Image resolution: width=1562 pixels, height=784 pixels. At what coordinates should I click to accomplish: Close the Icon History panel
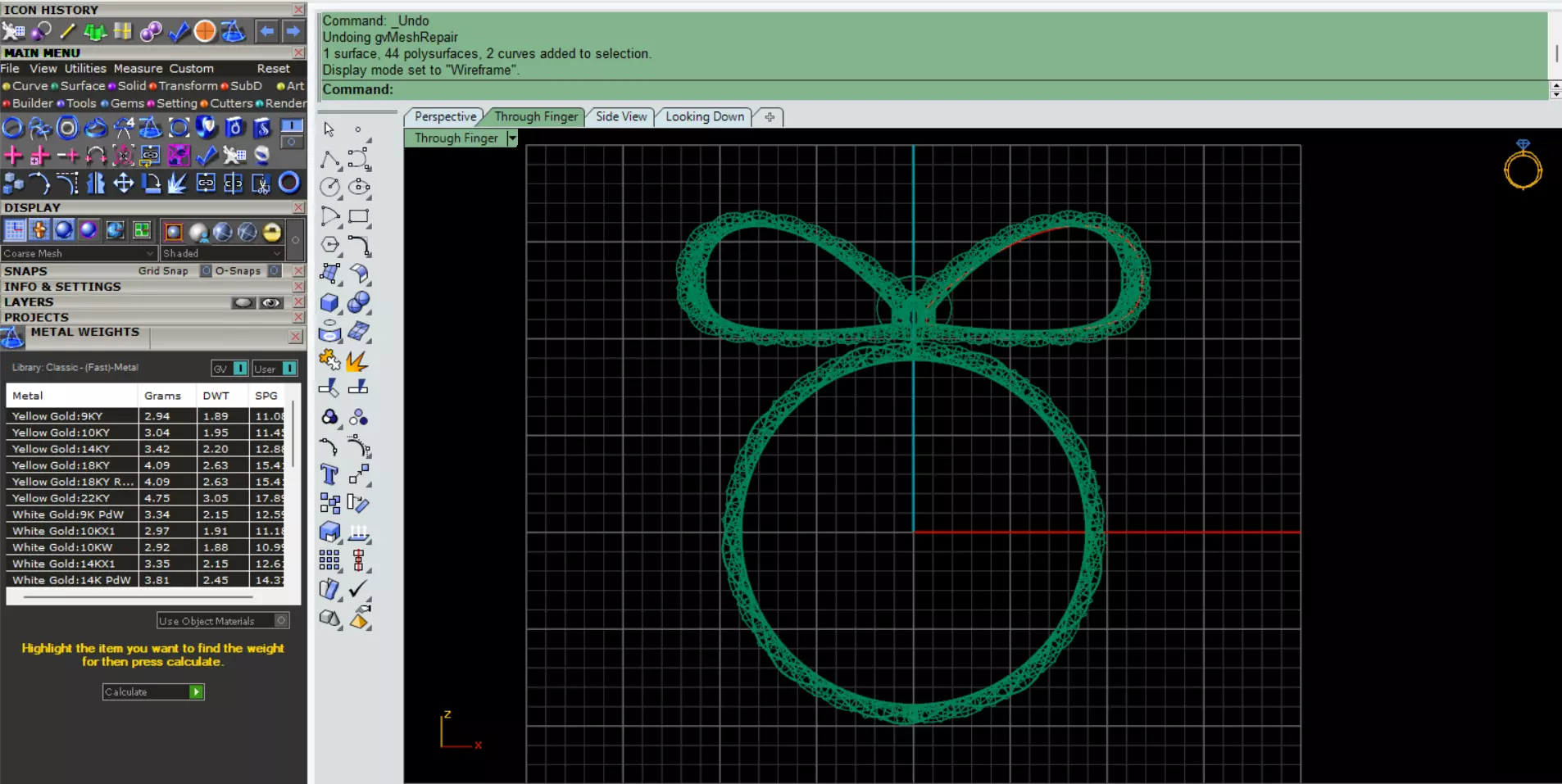click(299, 9)
